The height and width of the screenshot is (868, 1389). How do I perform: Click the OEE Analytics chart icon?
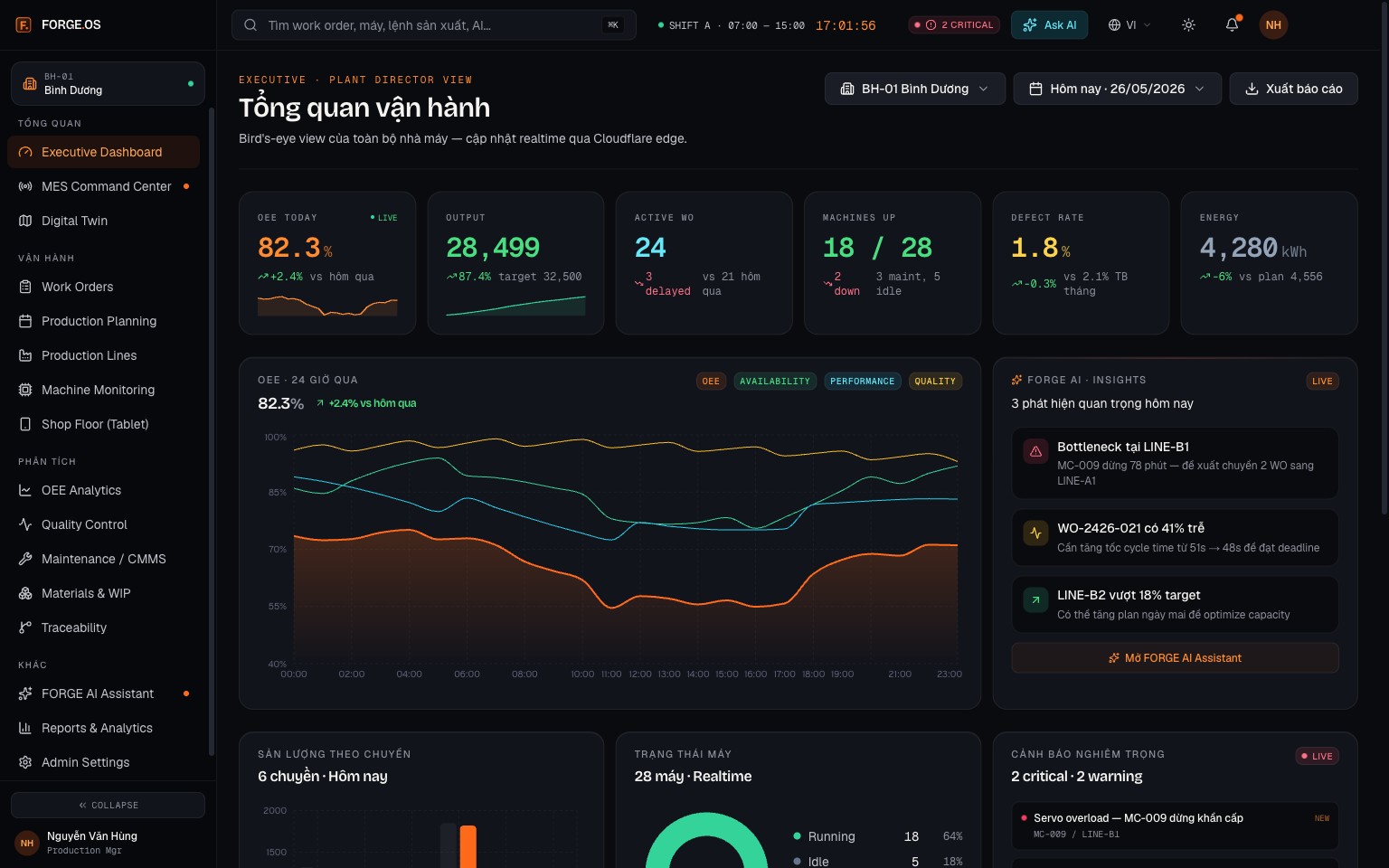(x=25, y=490)
